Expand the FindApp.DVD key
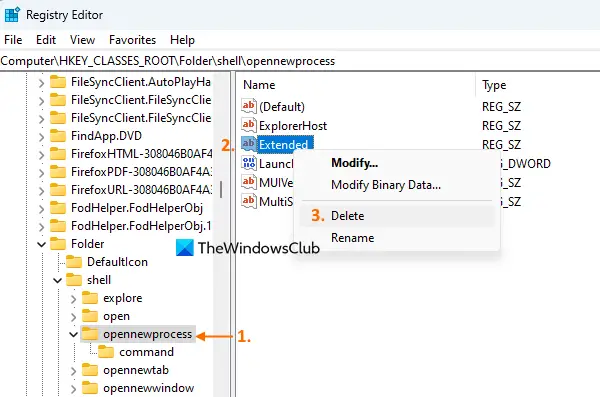 pyautogui.click(x=41, y=137)
